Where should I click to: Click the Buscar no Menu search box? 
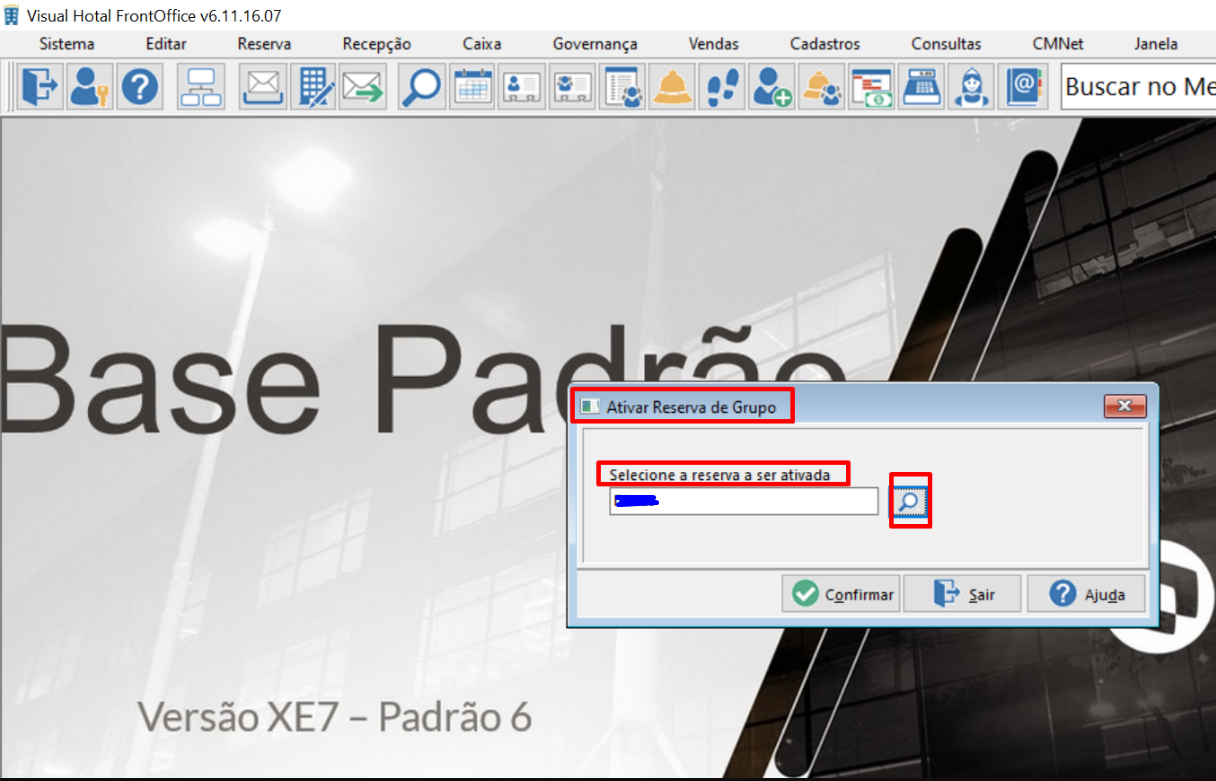pos(1138,87)
